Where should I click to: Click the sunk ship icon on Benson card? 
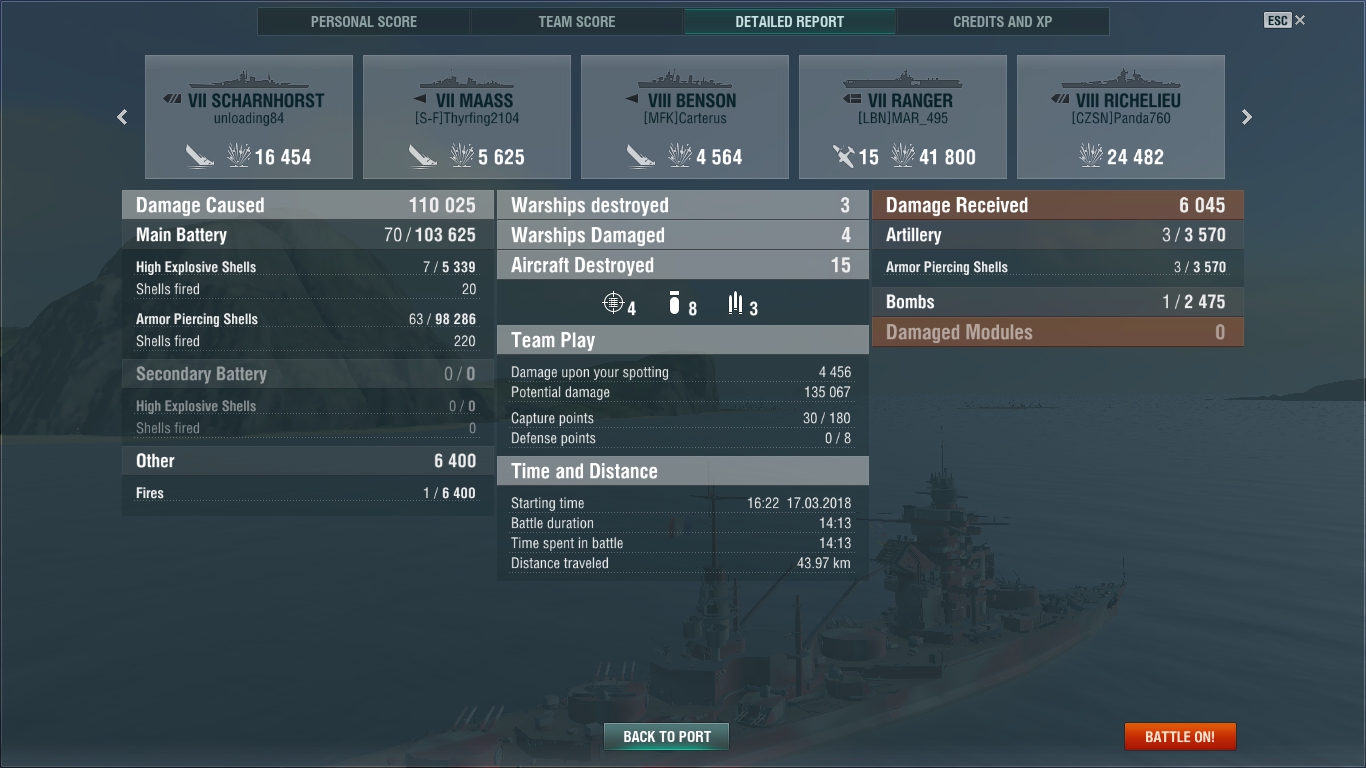(x=641, y=156)
